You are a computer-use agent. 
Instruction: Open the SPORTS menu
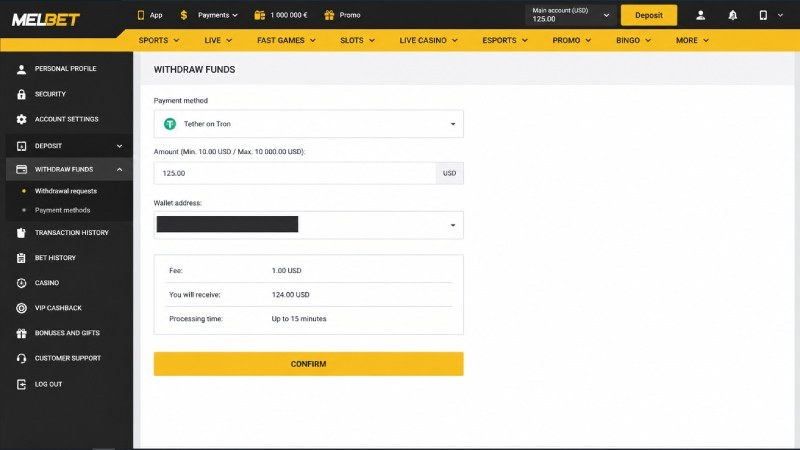pyautogui.click(x=159, y=40)
